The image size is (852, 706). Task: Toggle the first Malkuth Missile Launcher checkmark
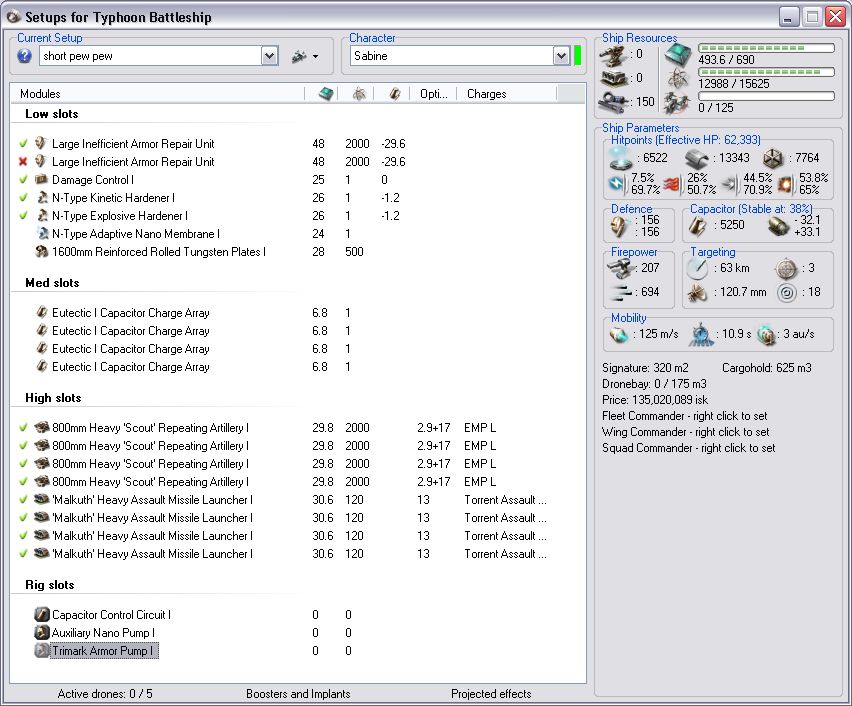pos(23,499)
